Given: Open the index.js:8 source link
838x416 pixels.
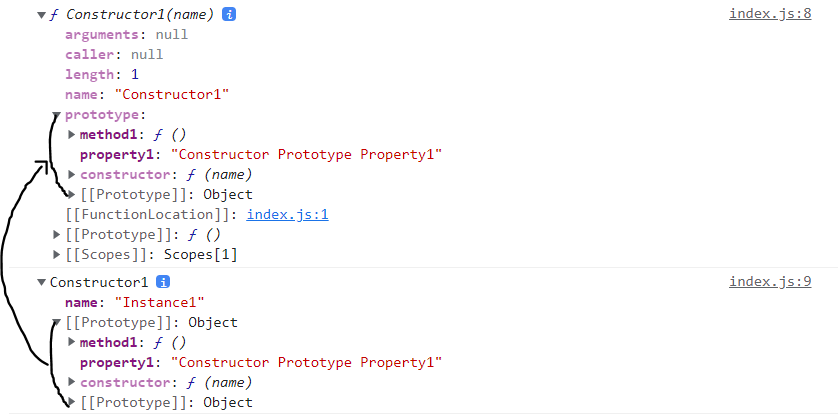Looking at the screenshot, I should click(x=770, y=14).
